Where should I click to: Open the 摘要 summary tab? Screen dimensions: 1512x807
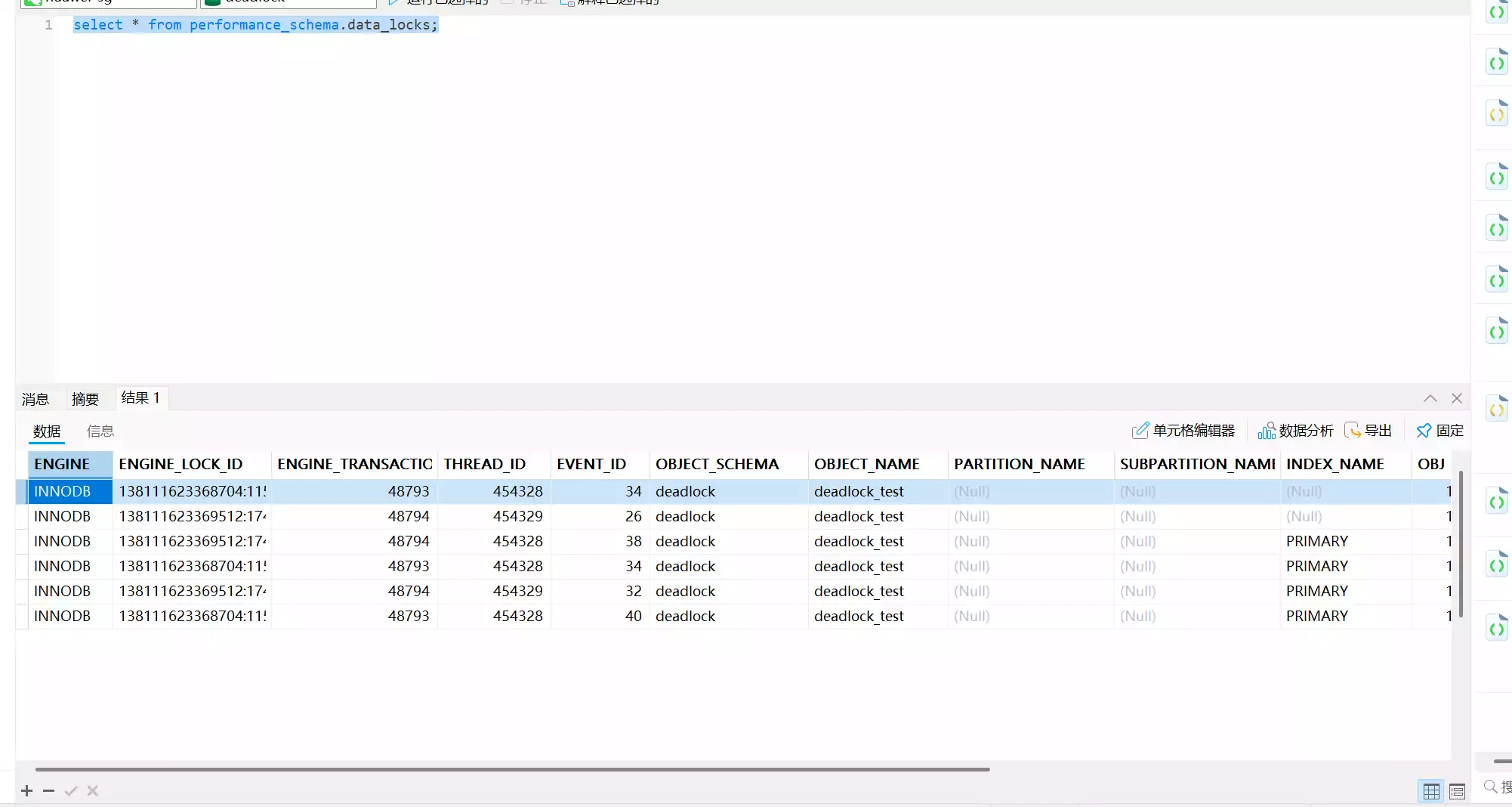point(85,399)
